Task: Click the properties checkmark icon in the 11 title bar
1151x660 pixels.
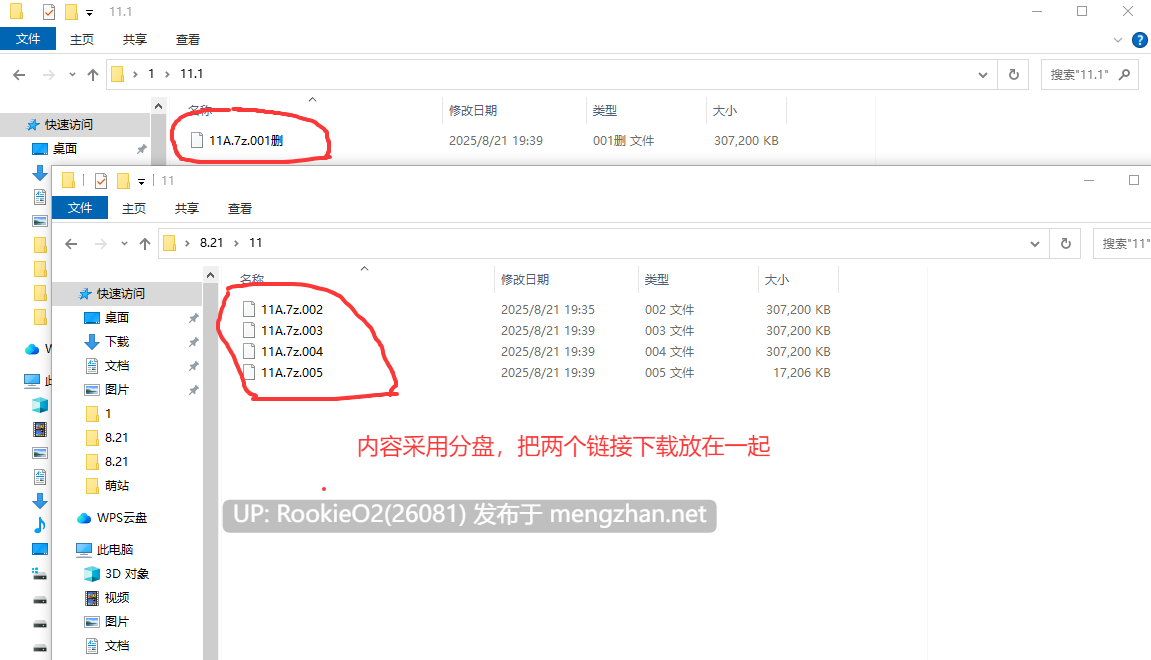Action: [x=101, y=181]
